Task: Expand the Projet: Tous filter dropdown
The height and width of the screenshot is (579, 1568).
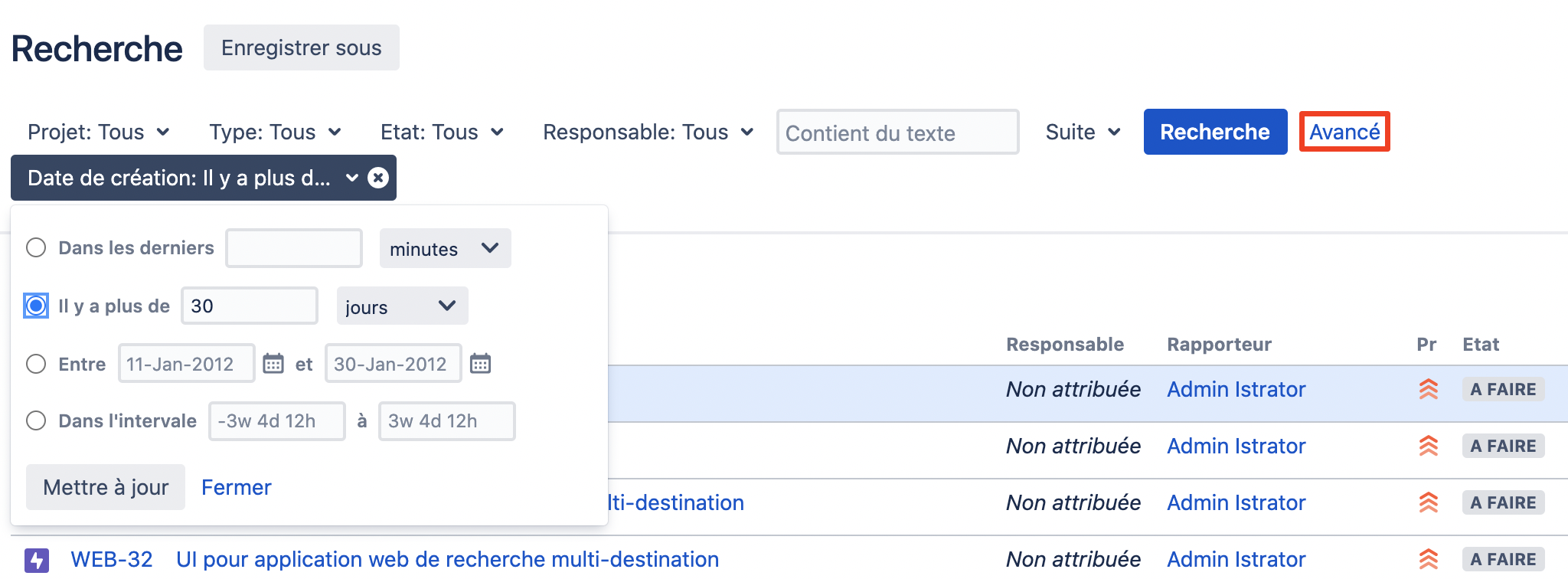Action: [98, 132]
